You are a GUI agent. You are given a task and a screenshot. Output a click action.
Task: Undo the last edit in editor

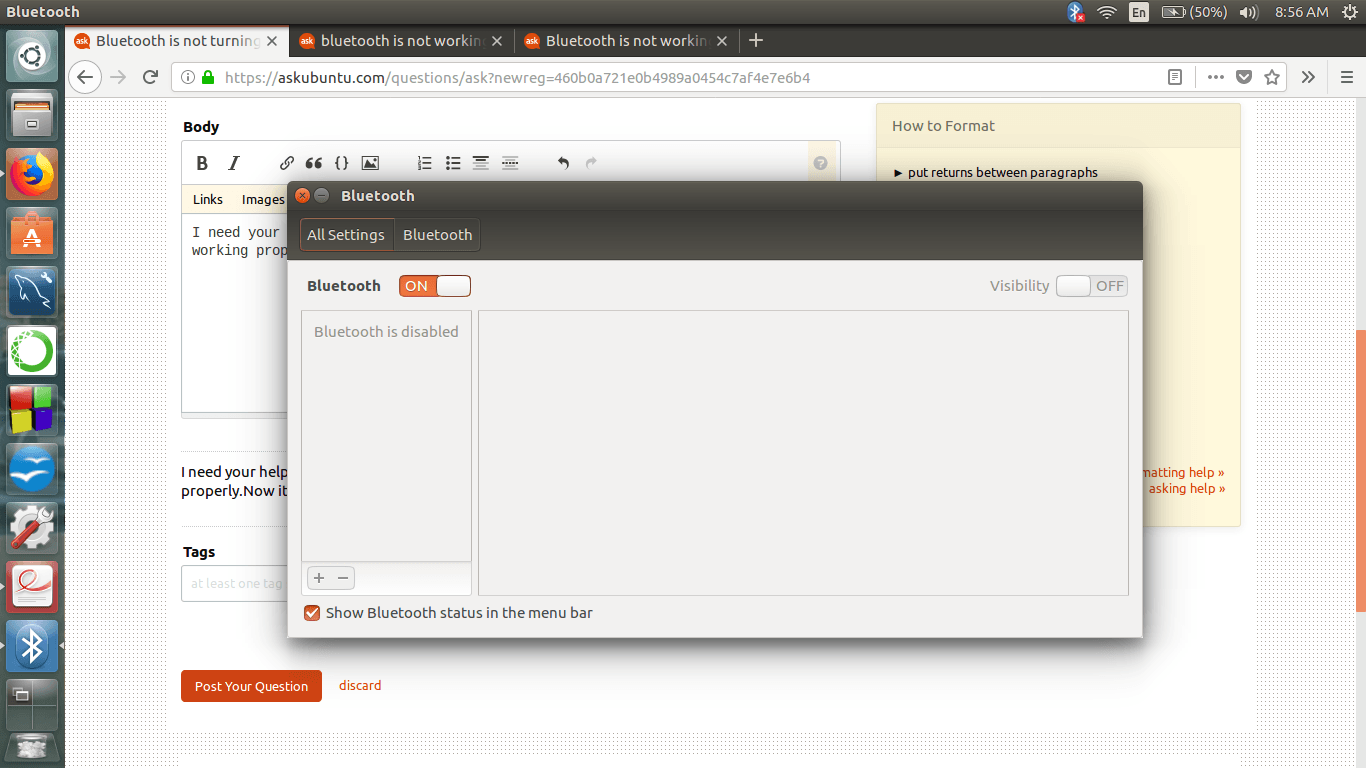coord(563,163)
